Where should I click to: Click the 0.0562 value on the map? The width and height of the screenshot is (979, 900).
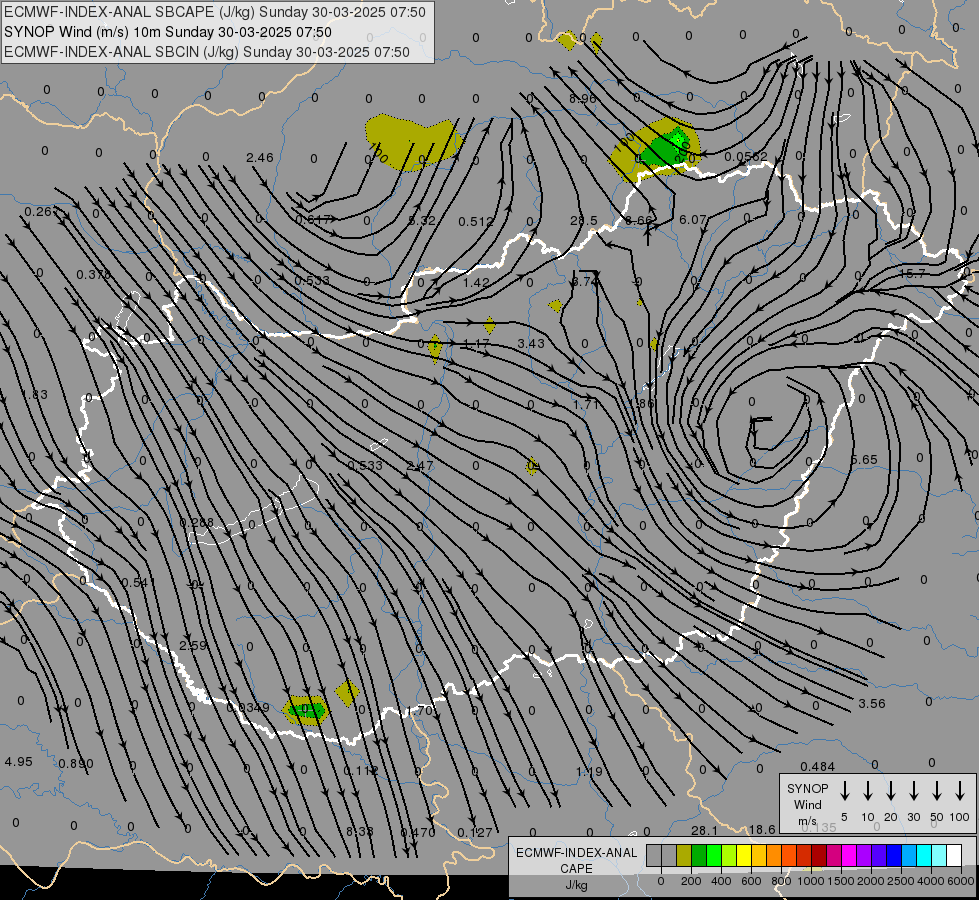pyautogui.click(x=745, y=156)
